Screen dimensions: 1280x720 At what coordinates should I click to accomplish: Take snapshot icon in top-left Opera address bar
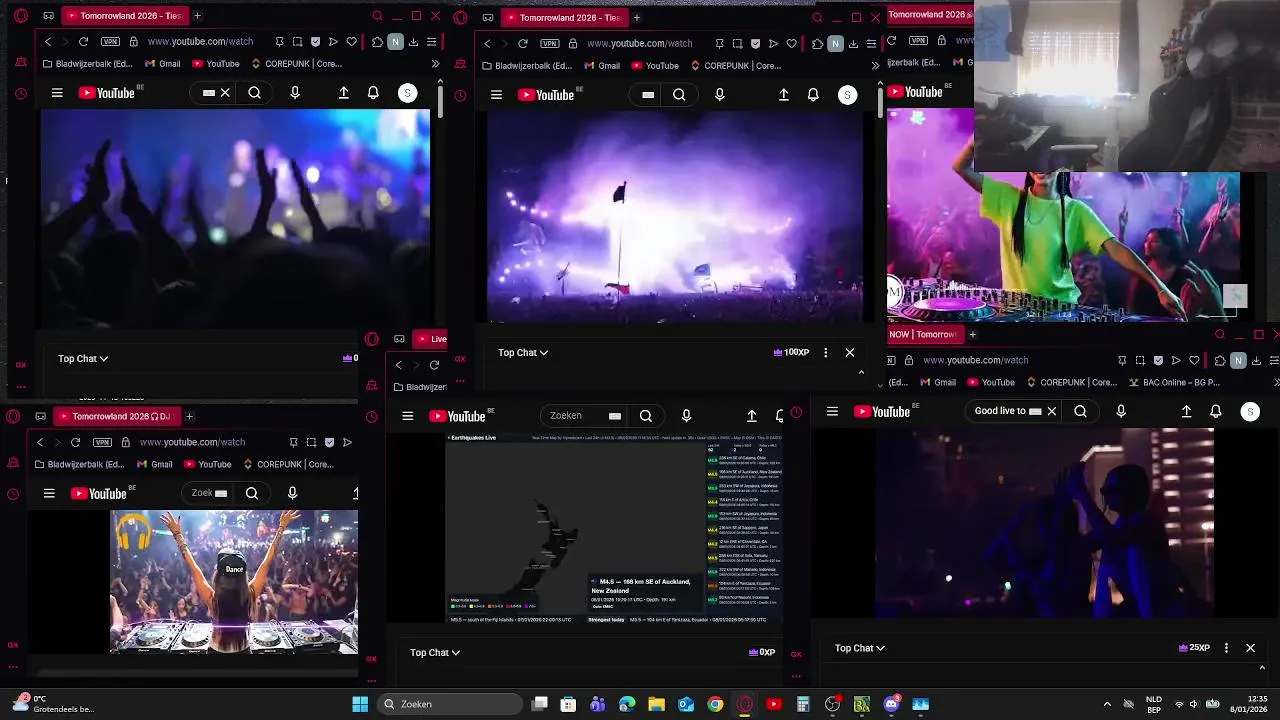(x=298, y=42)
